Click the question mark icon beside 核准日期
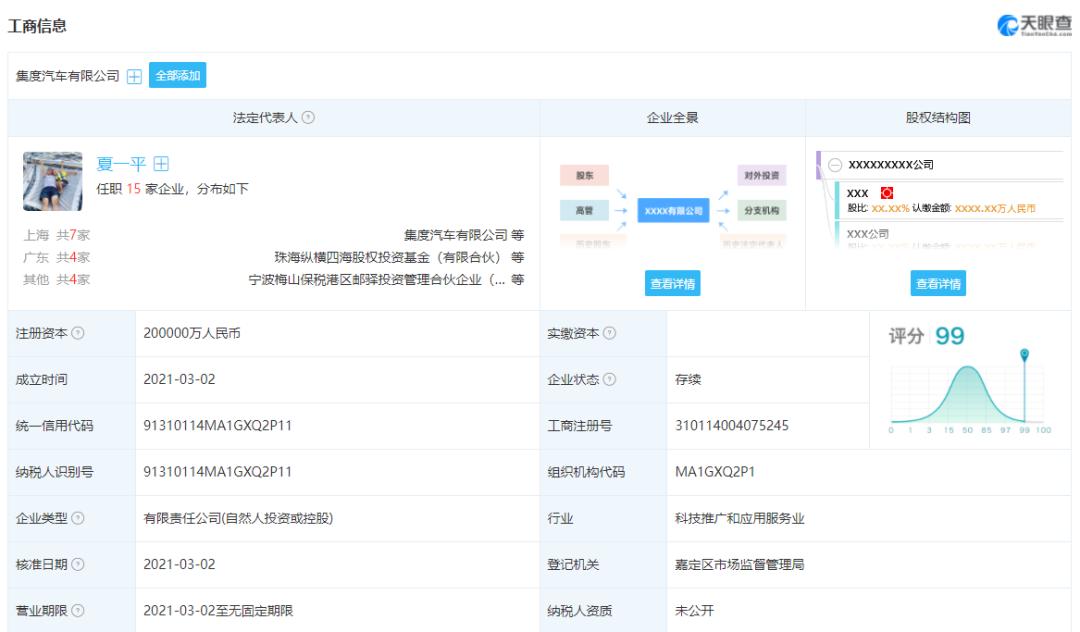The height and width of the screenshot is (632, 1080). pos(78,565)
